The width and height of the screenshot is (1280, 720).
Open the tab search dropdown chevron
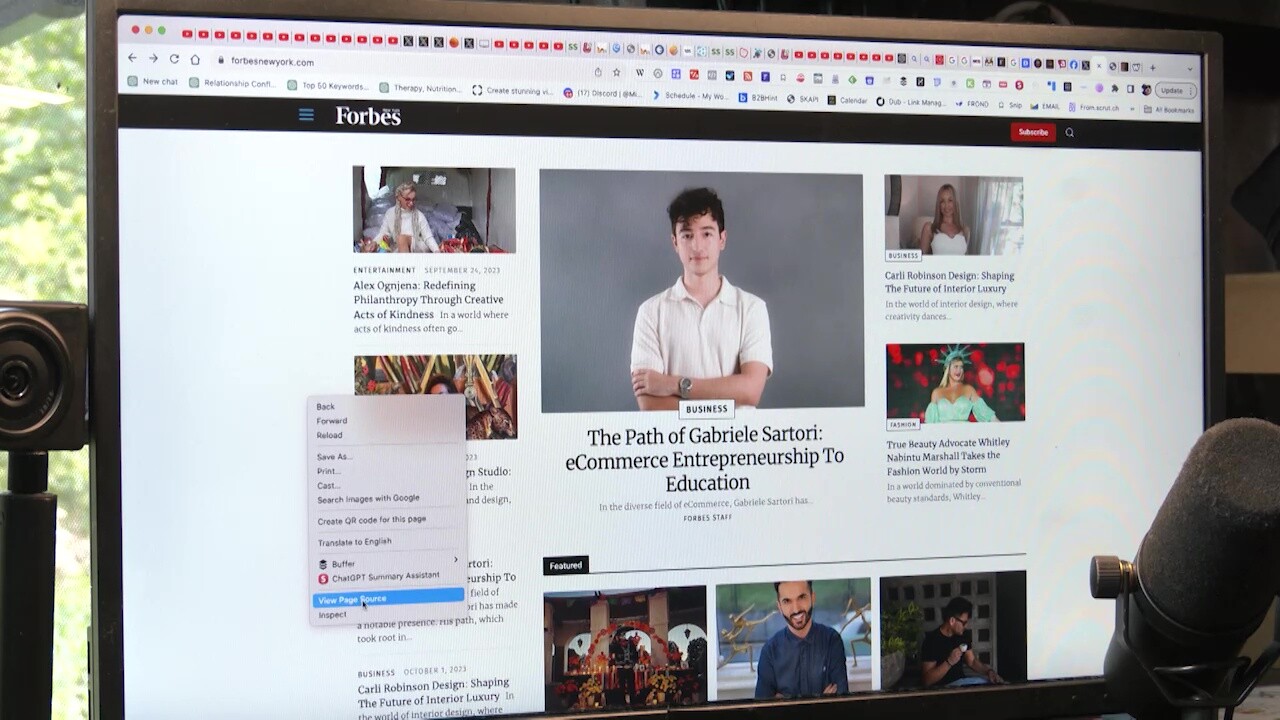tap(1189, 70)
